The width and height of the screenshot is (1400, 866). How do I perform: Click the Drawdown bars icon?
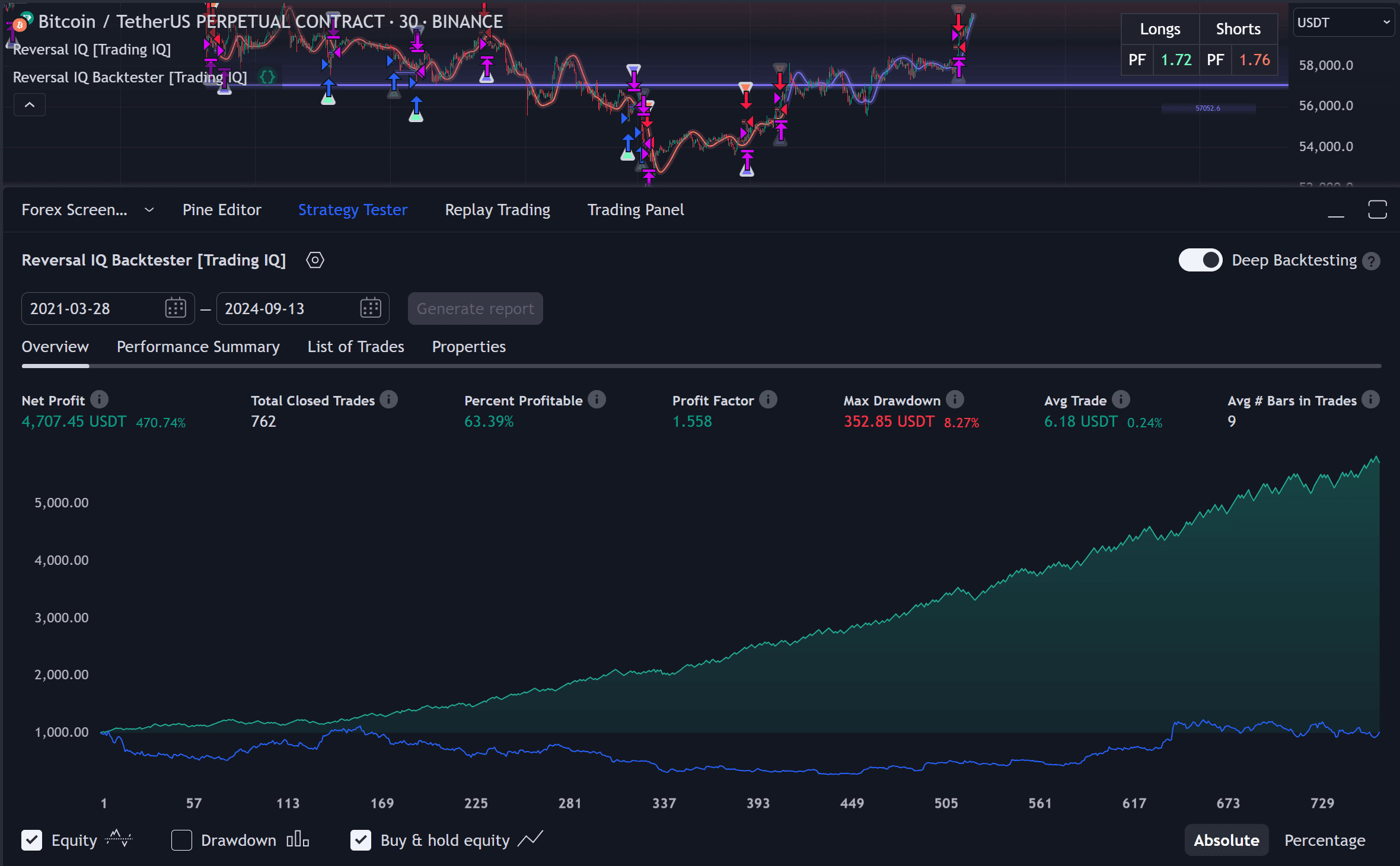pos(298,839)
